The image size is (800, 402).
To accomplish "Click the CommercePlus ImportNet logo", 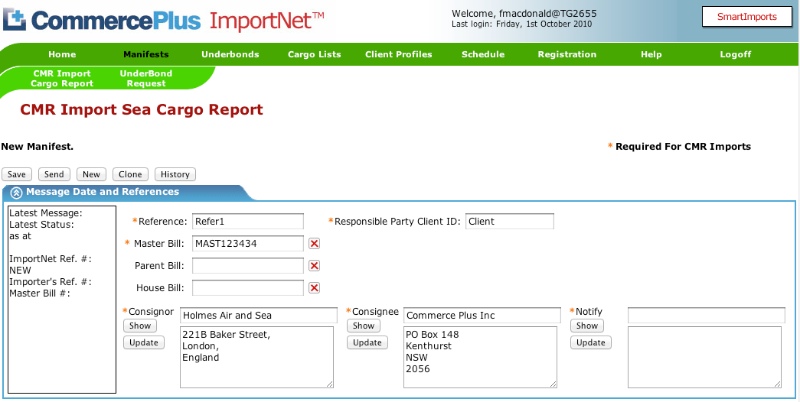I will pyautogui.click(x=165, y=20).
